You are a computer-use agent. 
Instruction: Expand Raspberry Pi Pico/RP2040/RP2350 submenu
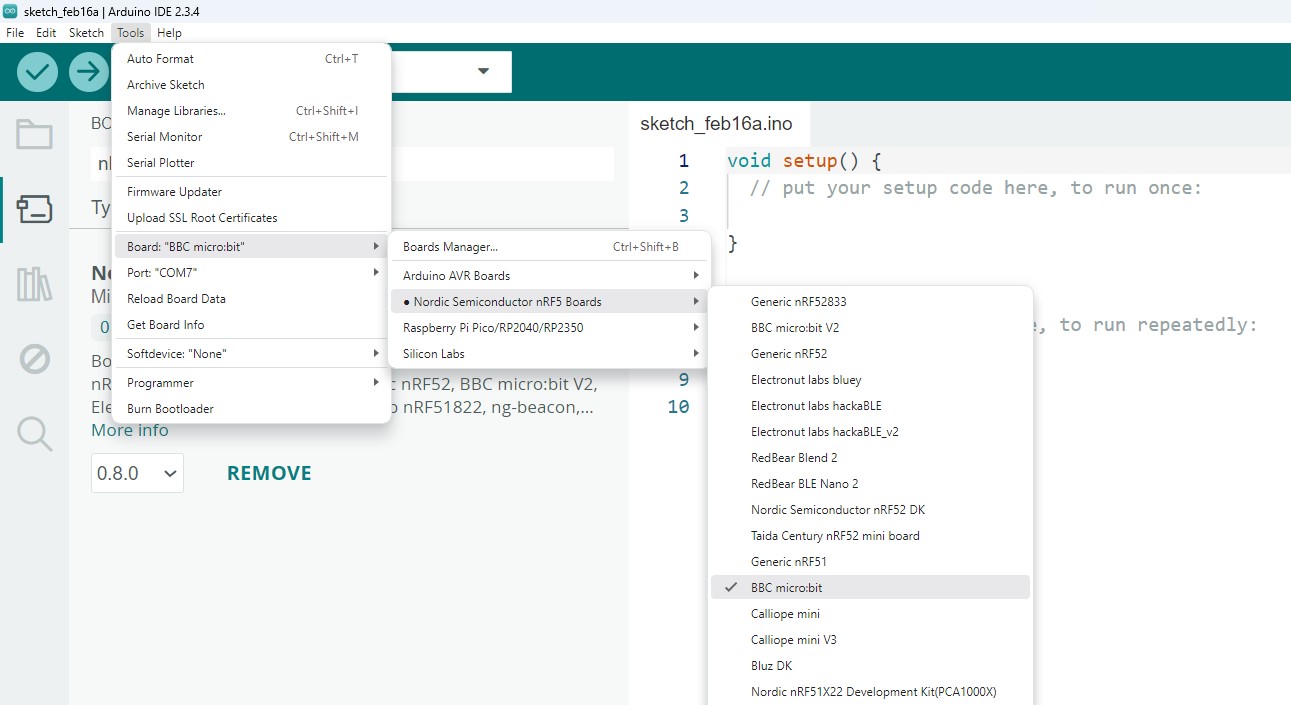click(x=549, y=327)
